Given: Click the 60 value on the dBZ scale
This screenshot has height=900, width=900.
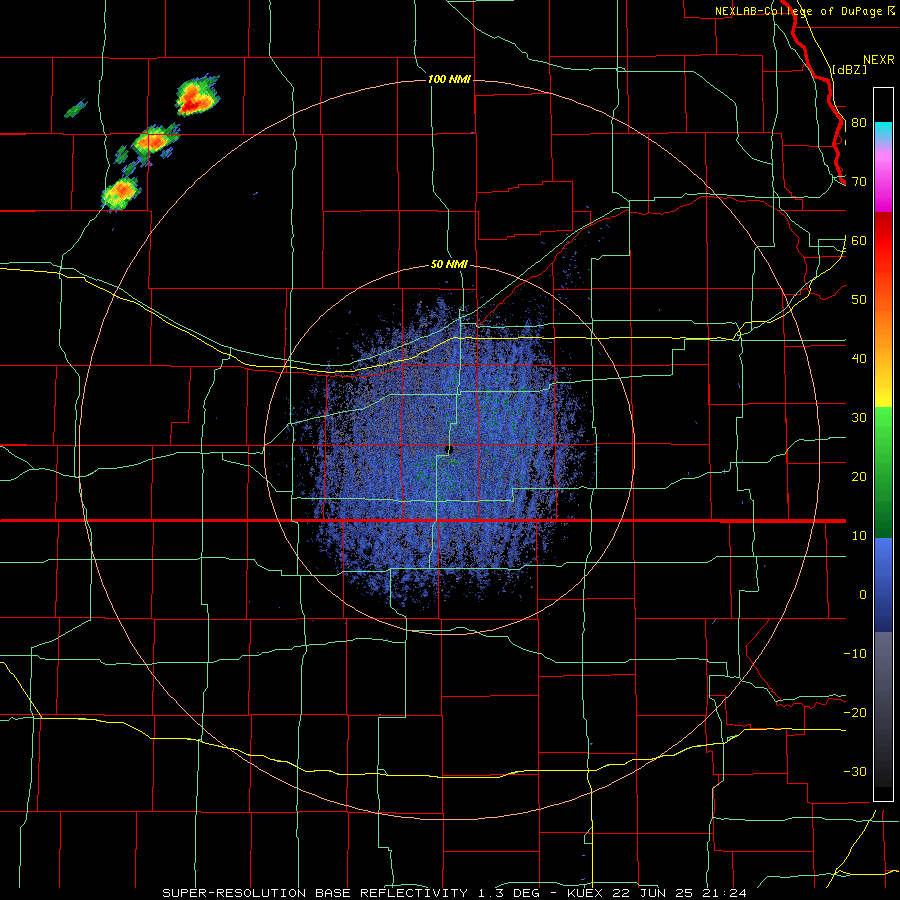Looking at the screenshot, I should (x=859, y=241).
